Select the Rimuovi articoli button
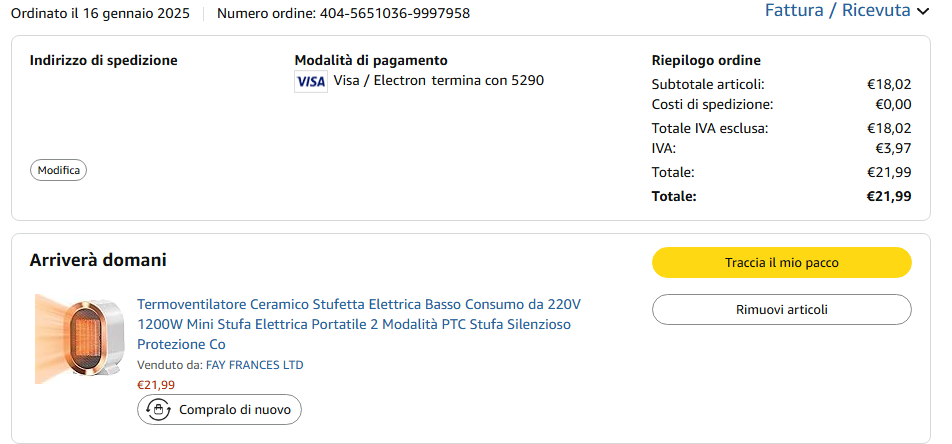The image size is (952, 444). tap(781, 310)
